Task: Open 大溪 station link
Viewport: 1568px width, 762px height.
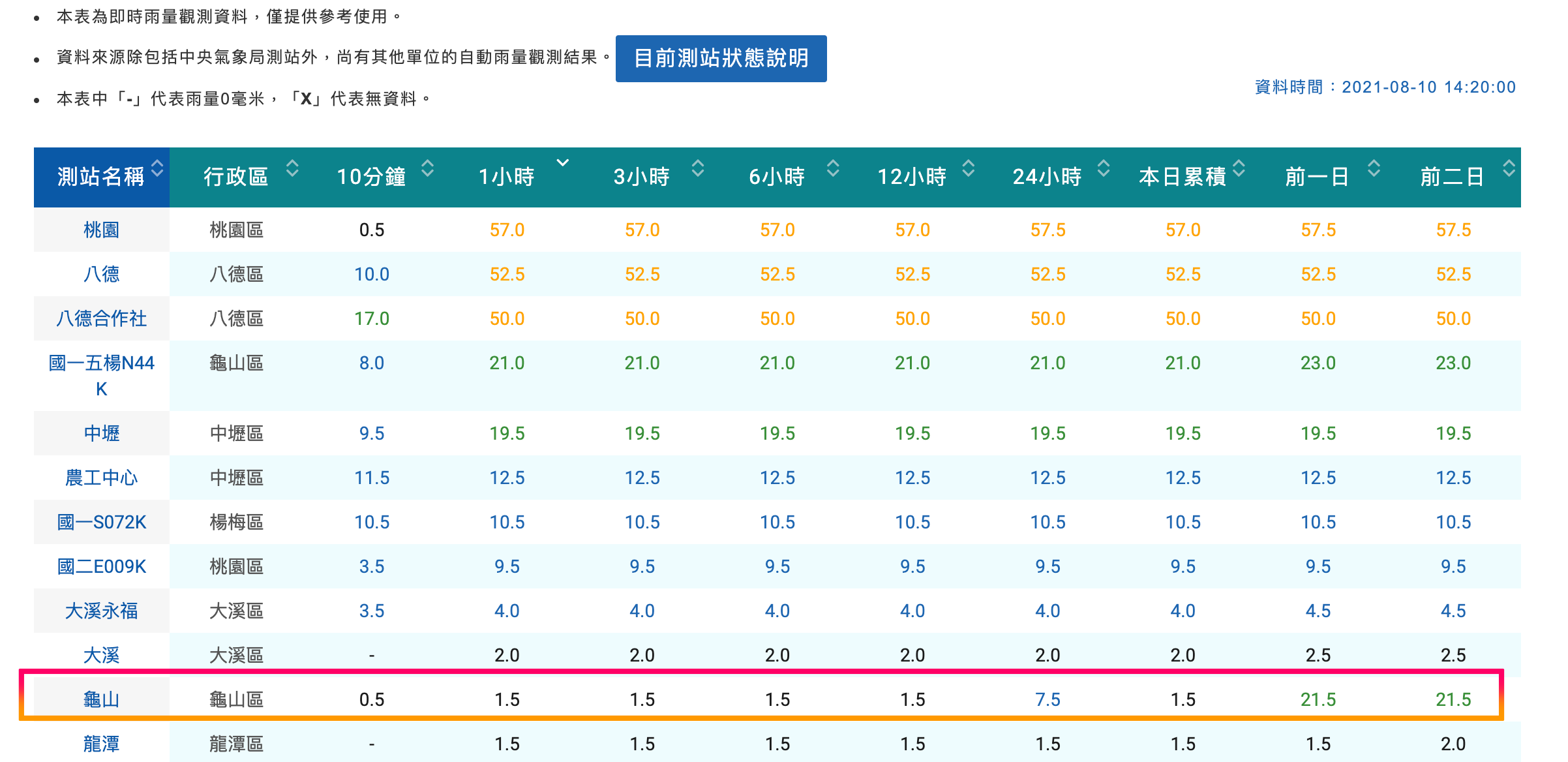Action: pos(101,655)
